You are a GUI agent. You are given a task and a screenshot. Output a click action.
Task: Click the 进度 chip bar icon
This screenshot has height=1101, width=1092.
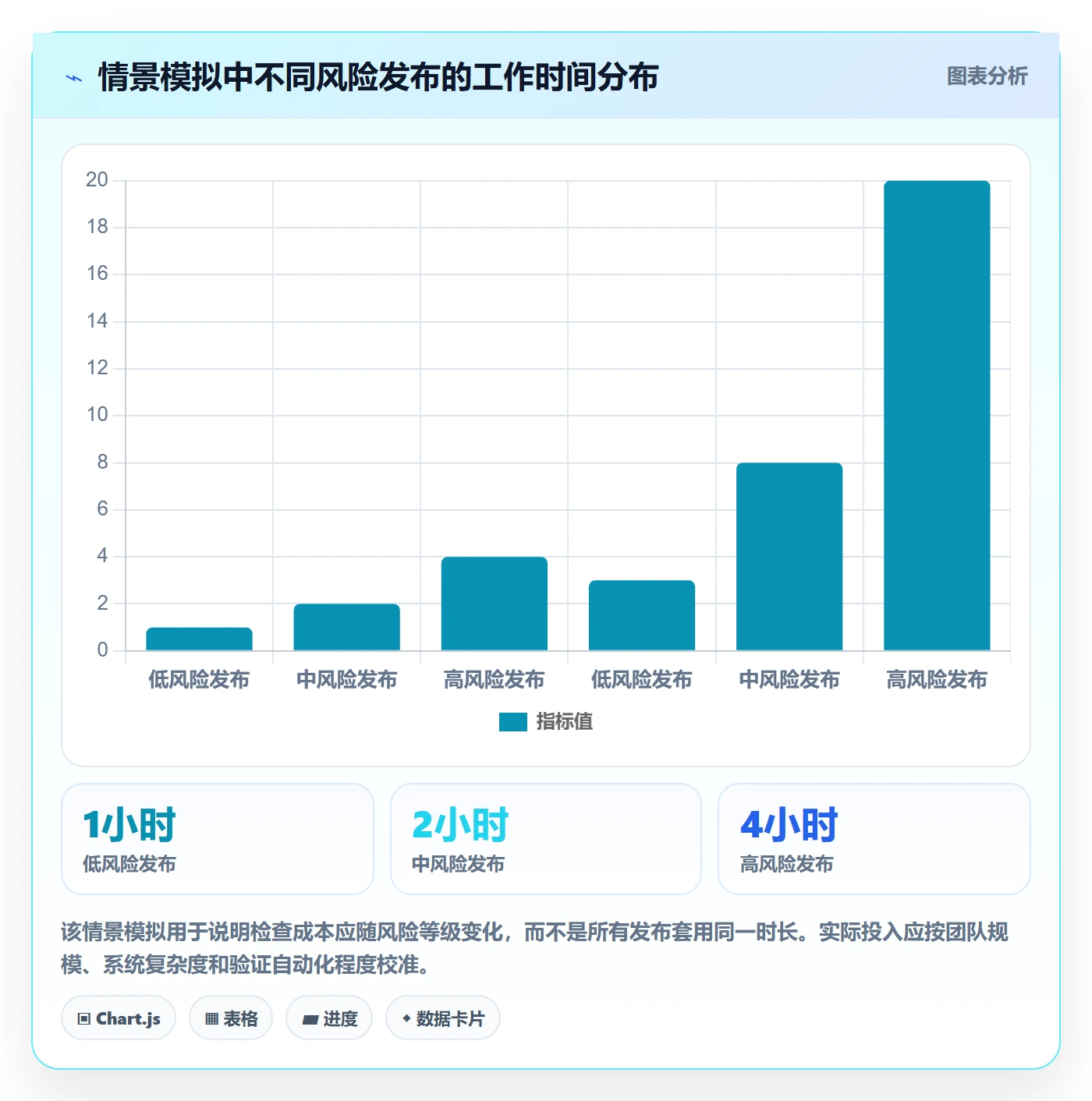pyautogui.click(x=310, y=1019)
